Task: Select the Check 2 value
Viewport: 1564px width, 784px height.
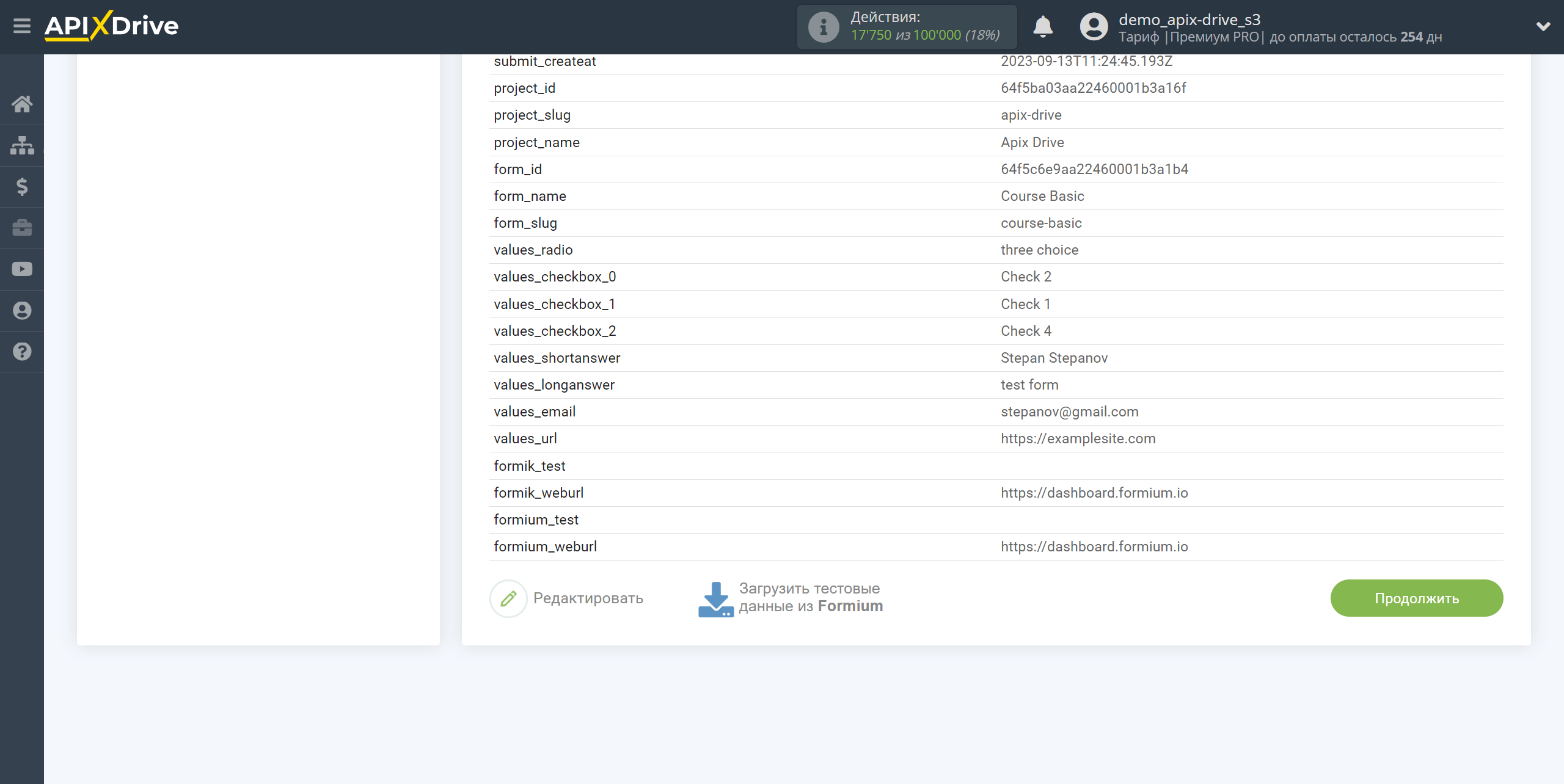Action: click(x=1026, y=277)
